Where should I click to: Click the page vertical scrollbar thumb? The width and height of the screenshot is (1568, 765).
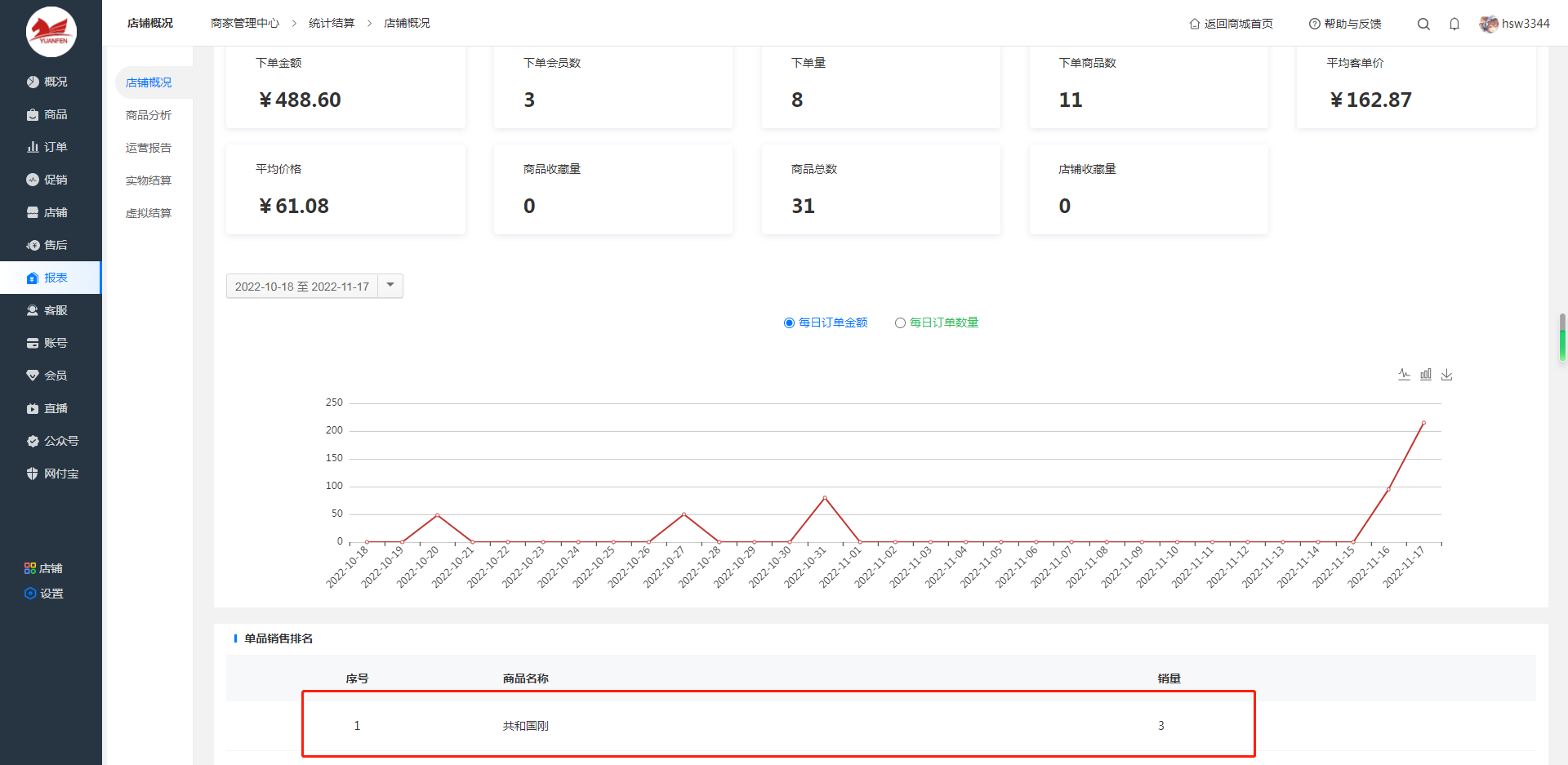1562,336
